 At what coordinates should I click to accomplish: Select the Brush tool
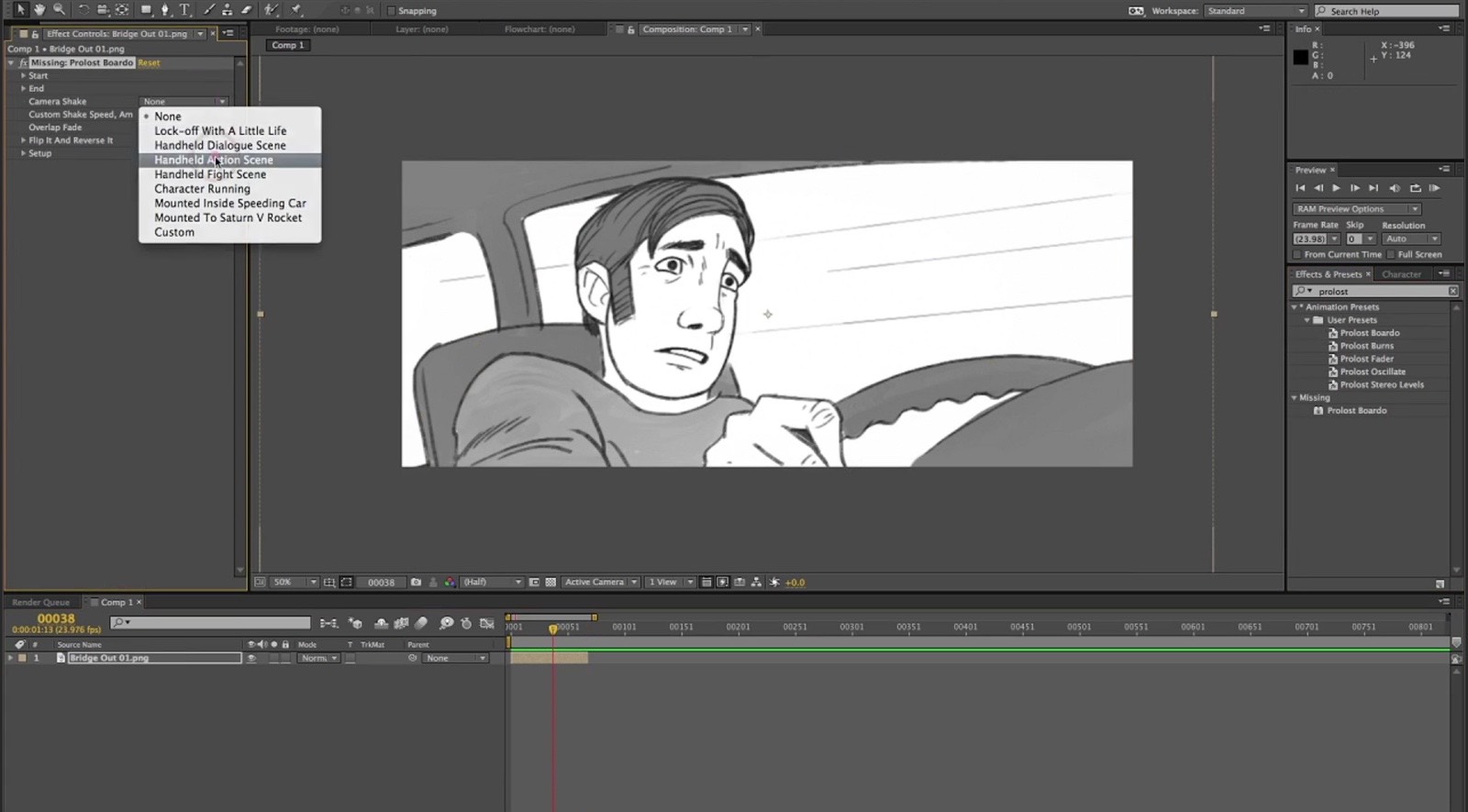coord(208,10)
